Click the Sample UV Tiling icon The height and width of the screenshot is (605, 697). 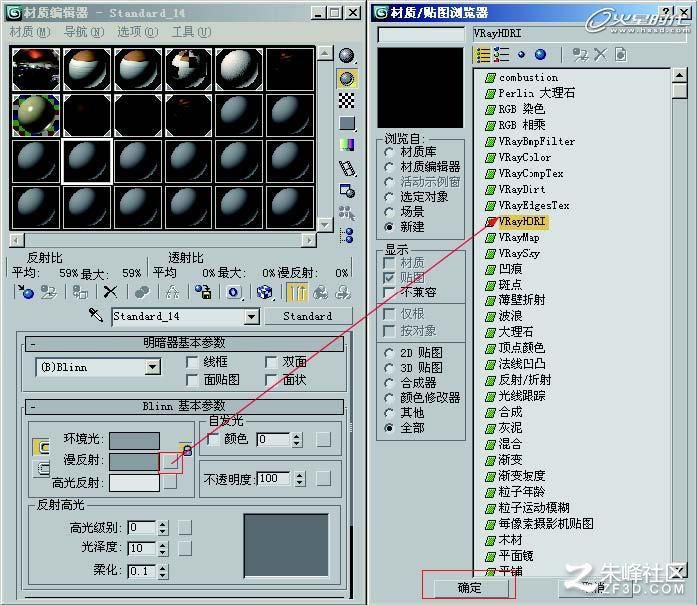346,123
